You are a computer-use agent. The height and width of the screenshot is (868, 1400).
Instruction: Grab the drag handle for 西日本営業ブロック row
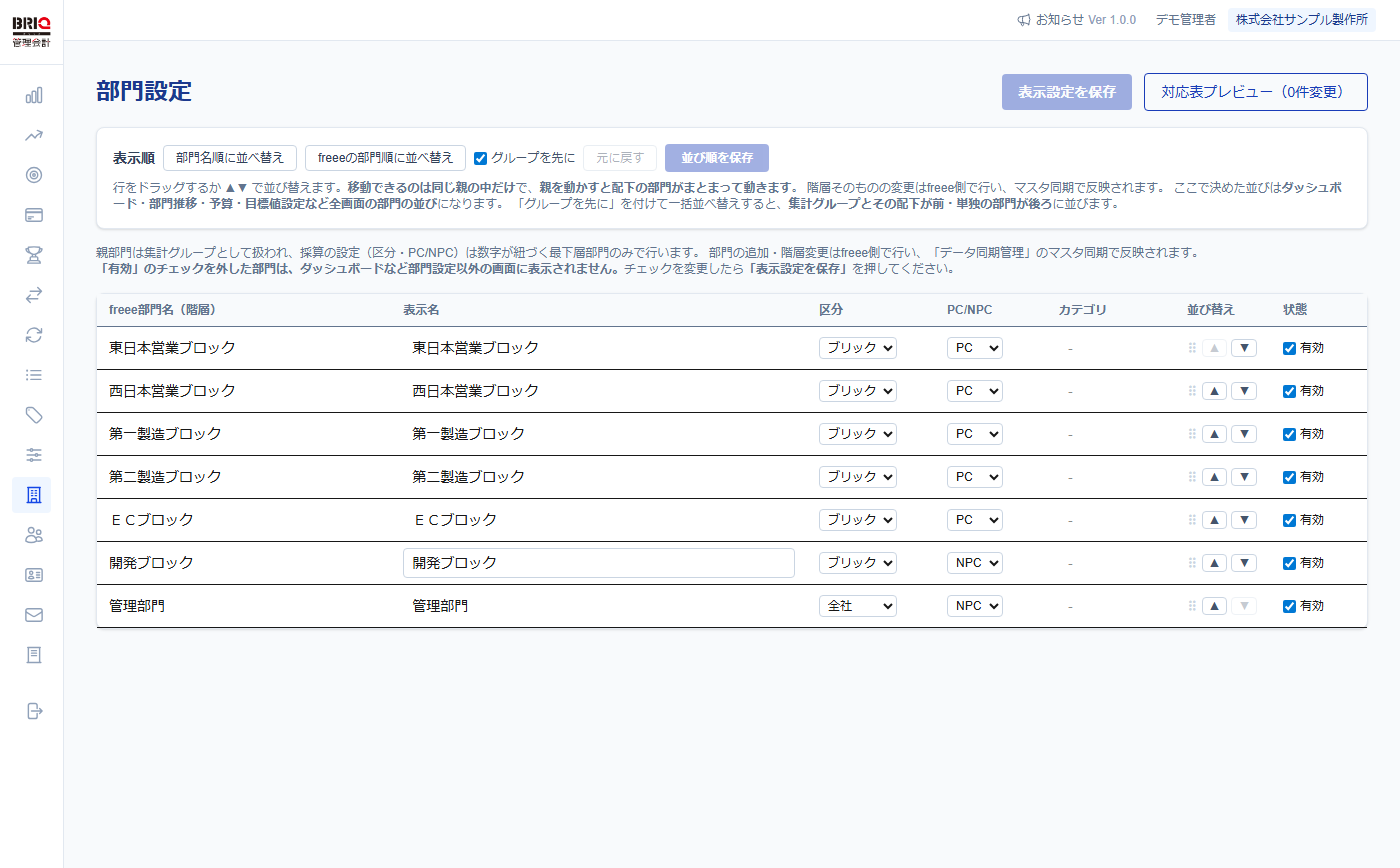(1192, 391)
